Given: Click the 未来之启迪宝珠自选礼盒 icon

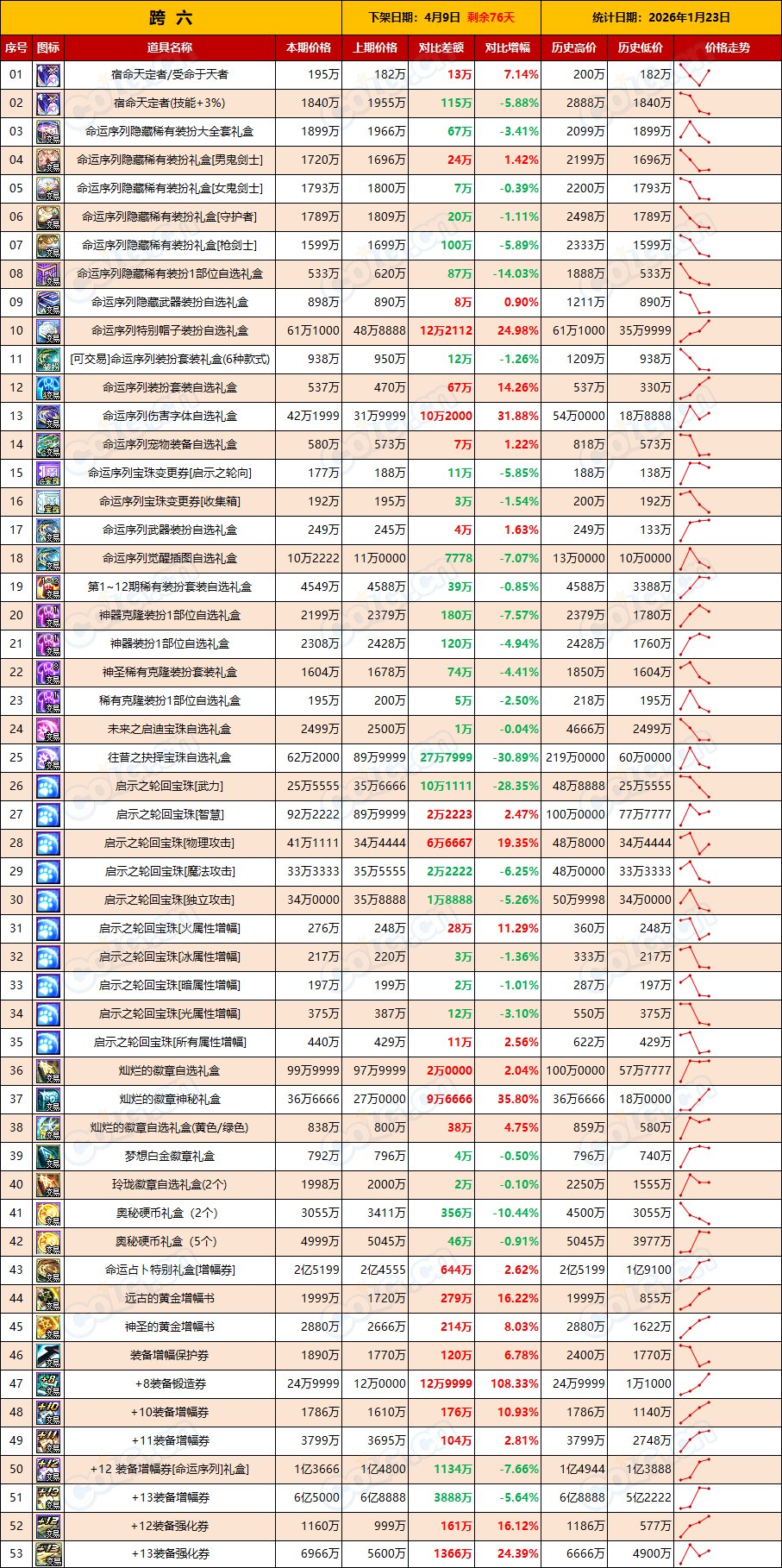Looking at the screenshot, I should pos(48,730).
